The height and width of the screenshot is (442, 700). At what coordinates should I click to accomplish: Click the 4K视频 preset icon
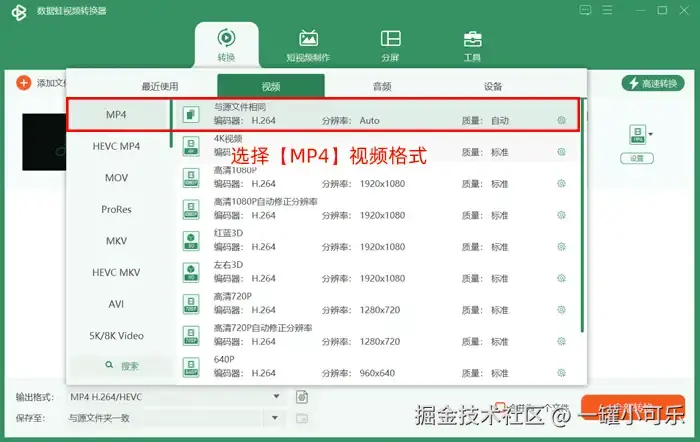[191, 146]
